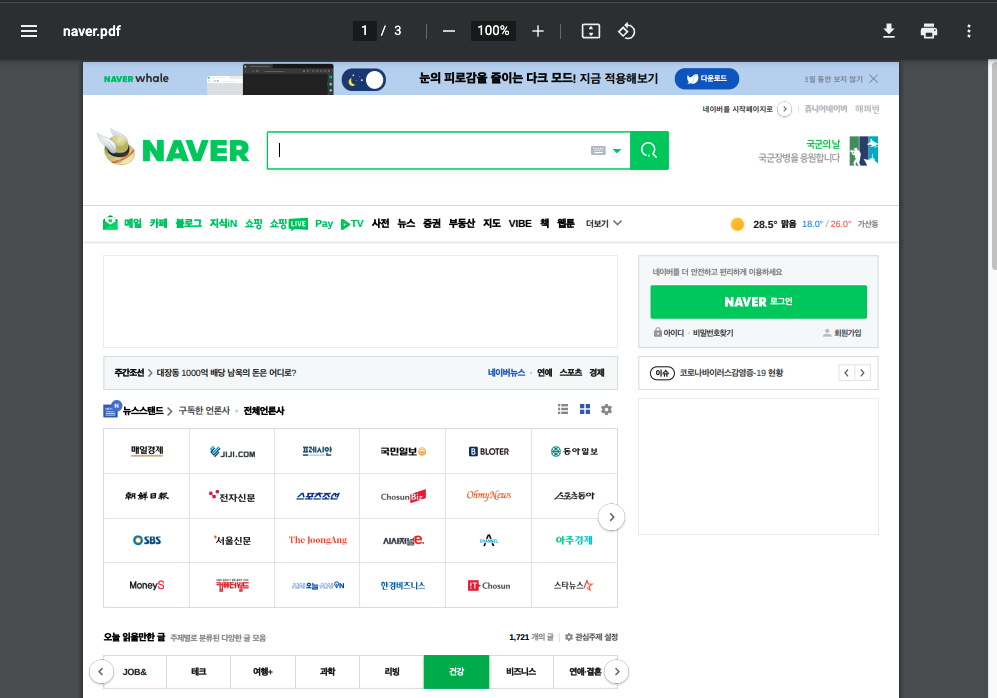Select the 구독한 언론사 tab
Viewport: 997px width, 698px height.
click(204, 411)
